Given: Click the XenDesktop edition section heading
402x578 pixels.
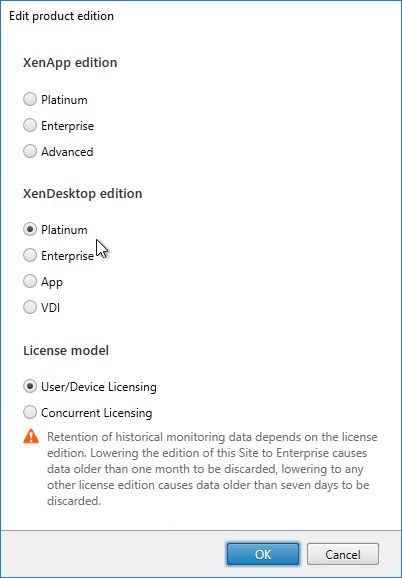Looking at the screenshot, I should coord(83,193).
